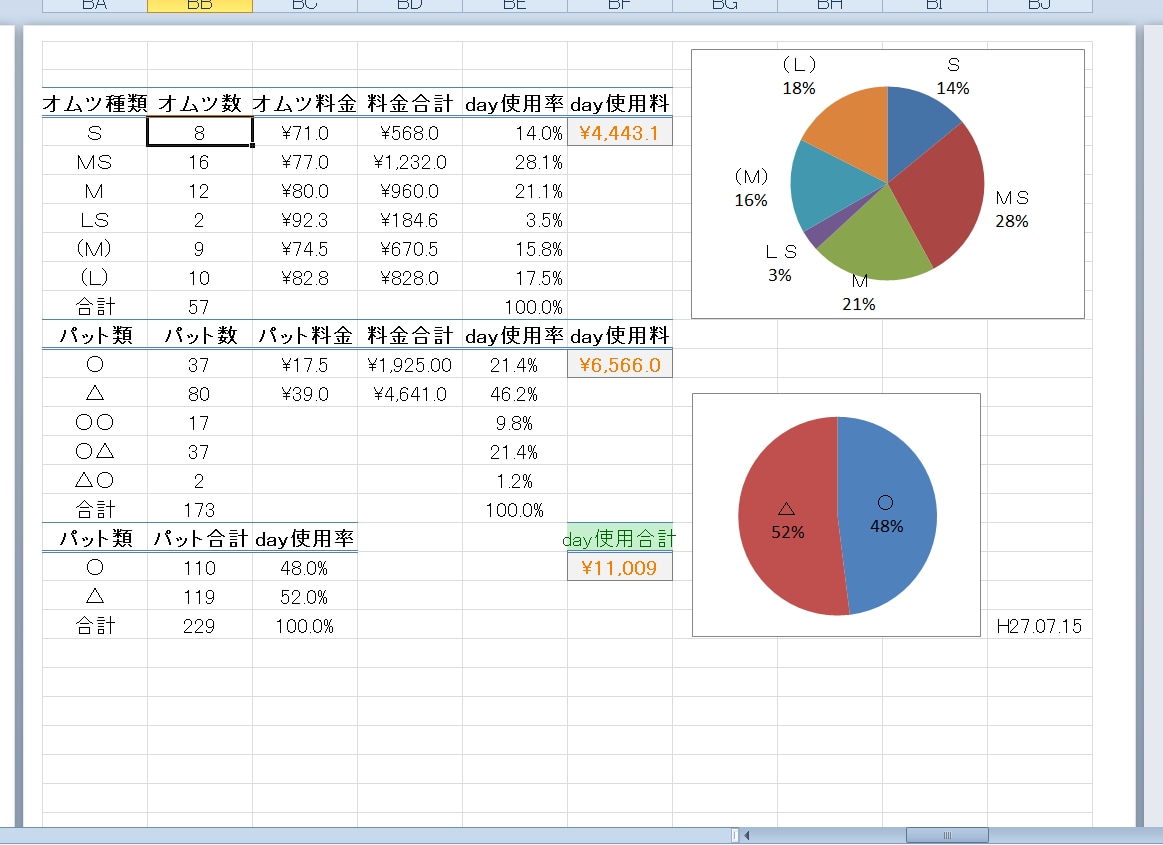Click the 9.8% cell
Image resolution: width=1163 pixels, height=845 pixels.
[x=515, y=423]
